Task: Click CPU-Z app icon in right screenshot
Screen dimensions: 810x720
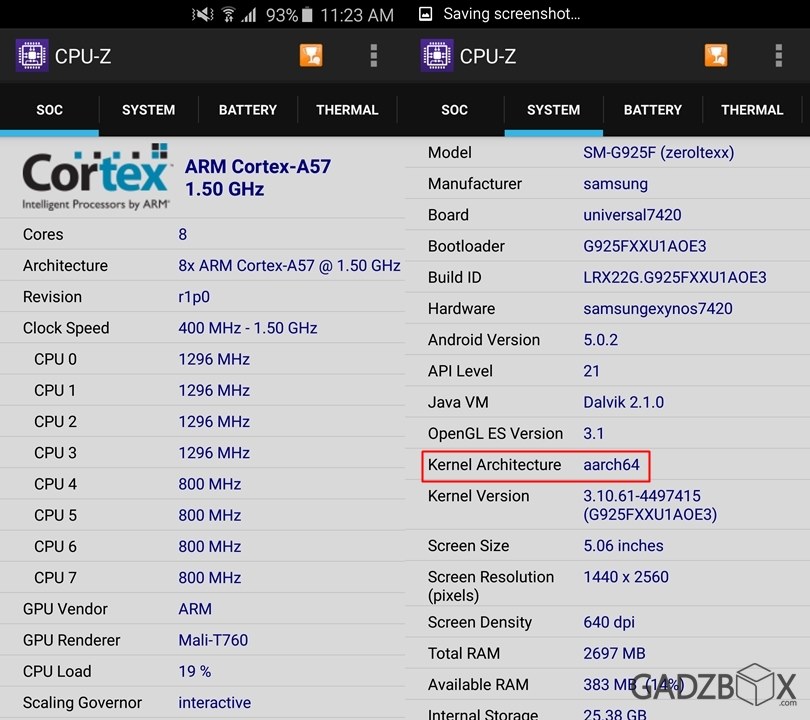Action: point(437,55)
